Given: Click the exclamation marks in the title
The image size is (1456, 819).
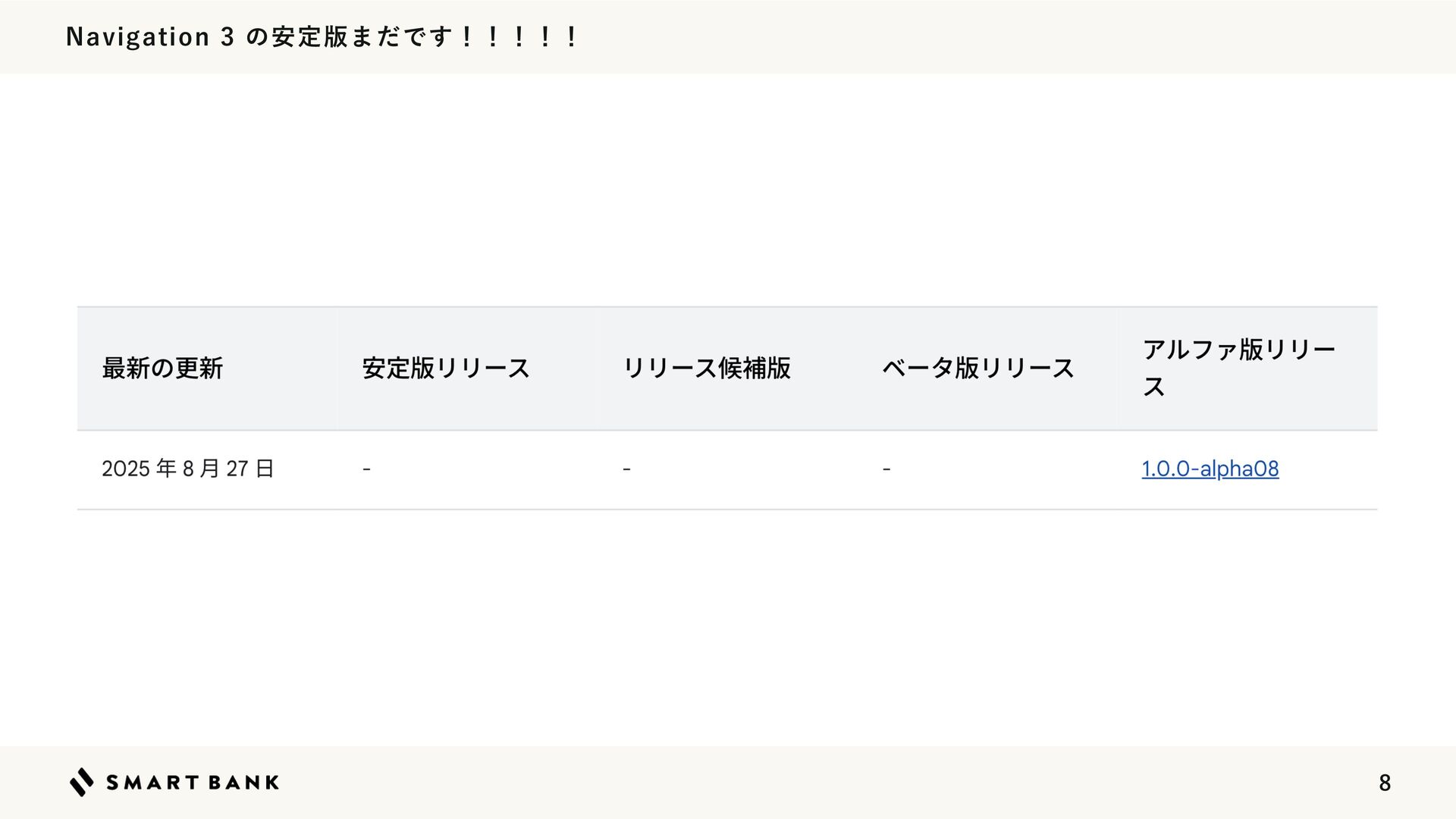Looking at the screenshot, I should [519, 36].
